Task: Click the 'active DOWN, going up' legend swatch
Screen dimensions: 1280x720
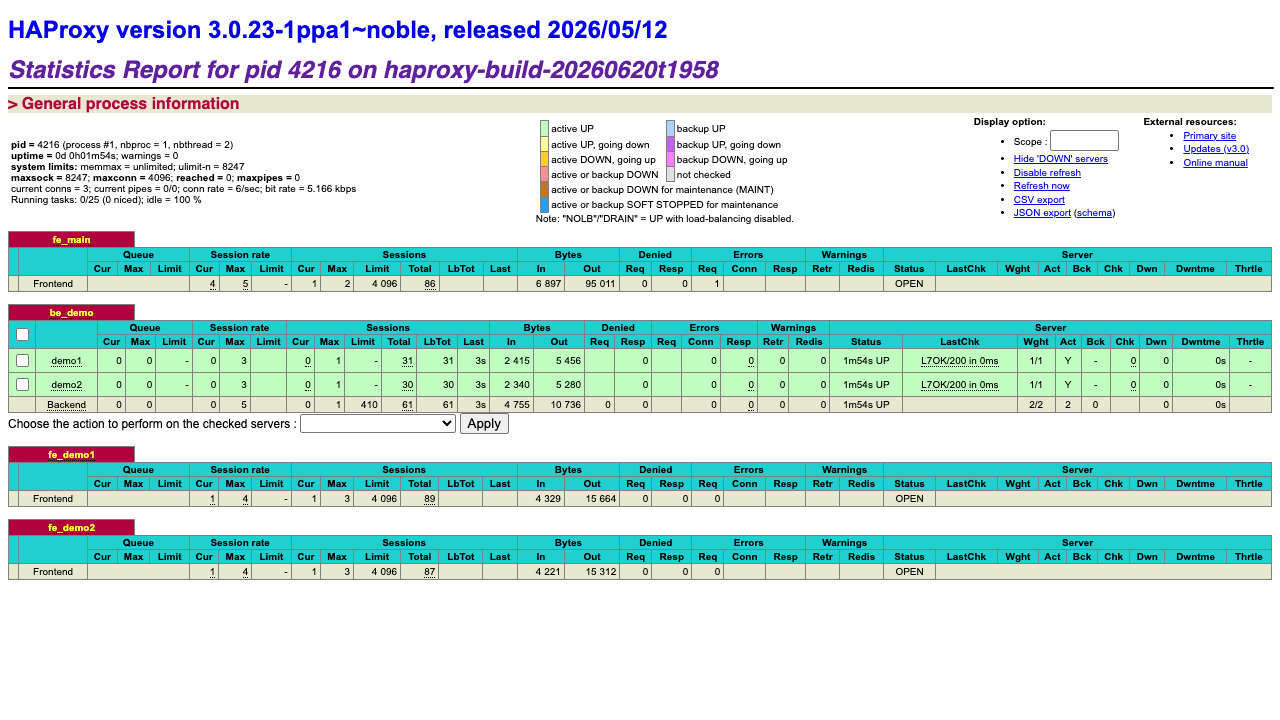Action: [x=545, y=159]
